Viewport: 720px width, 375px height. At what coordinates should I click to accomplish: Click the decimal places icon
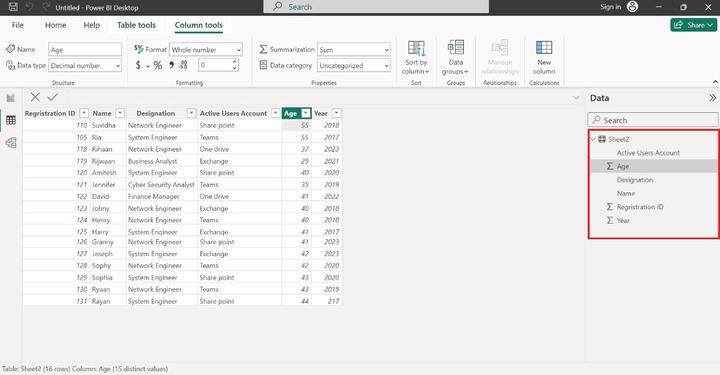click(183, 65)
